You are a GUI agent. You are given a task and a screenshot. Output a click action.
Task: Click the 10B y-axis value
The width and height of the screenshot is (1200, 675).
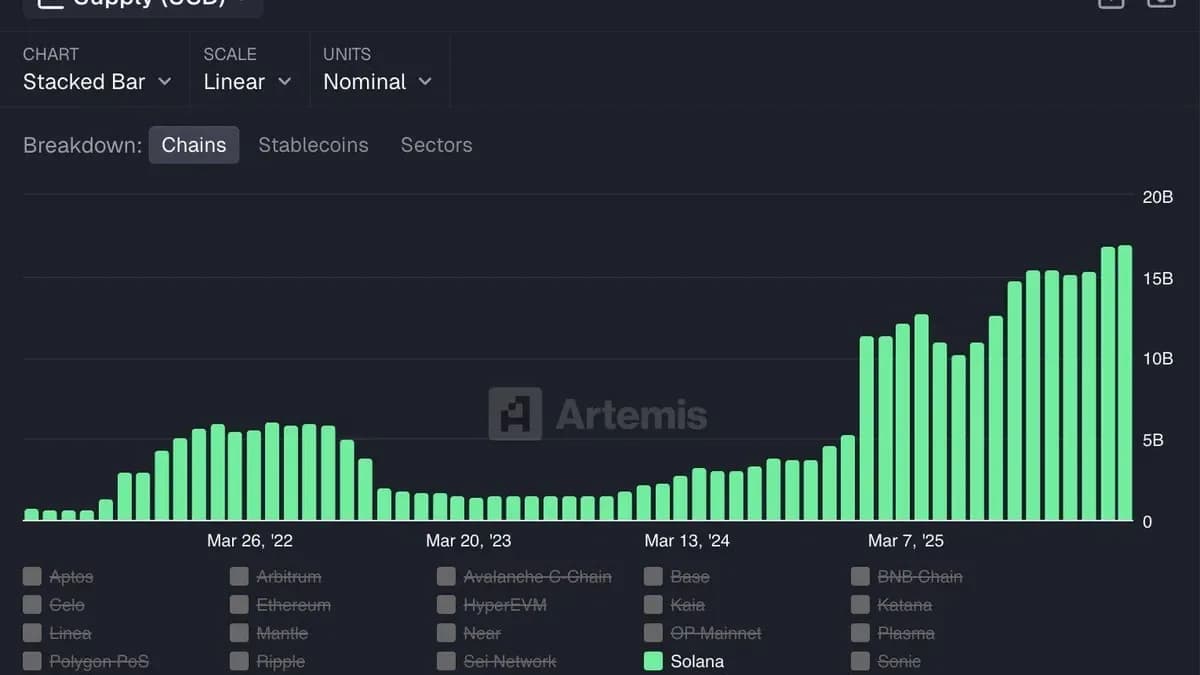[x=1157, y=359]
